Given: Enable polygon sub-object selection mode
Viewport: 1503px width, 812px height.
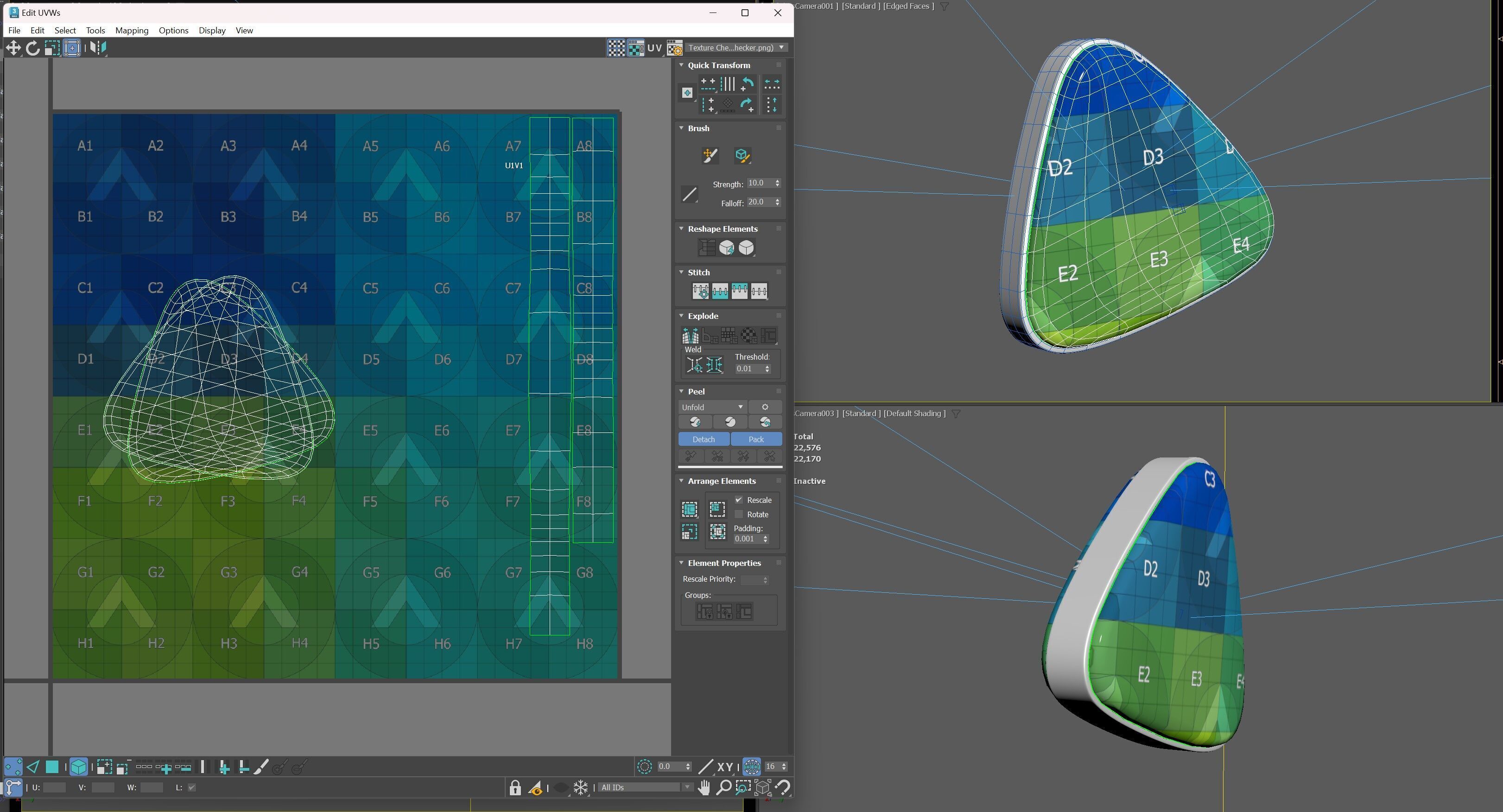Looking at the screenshot, I should click(52, 767).
